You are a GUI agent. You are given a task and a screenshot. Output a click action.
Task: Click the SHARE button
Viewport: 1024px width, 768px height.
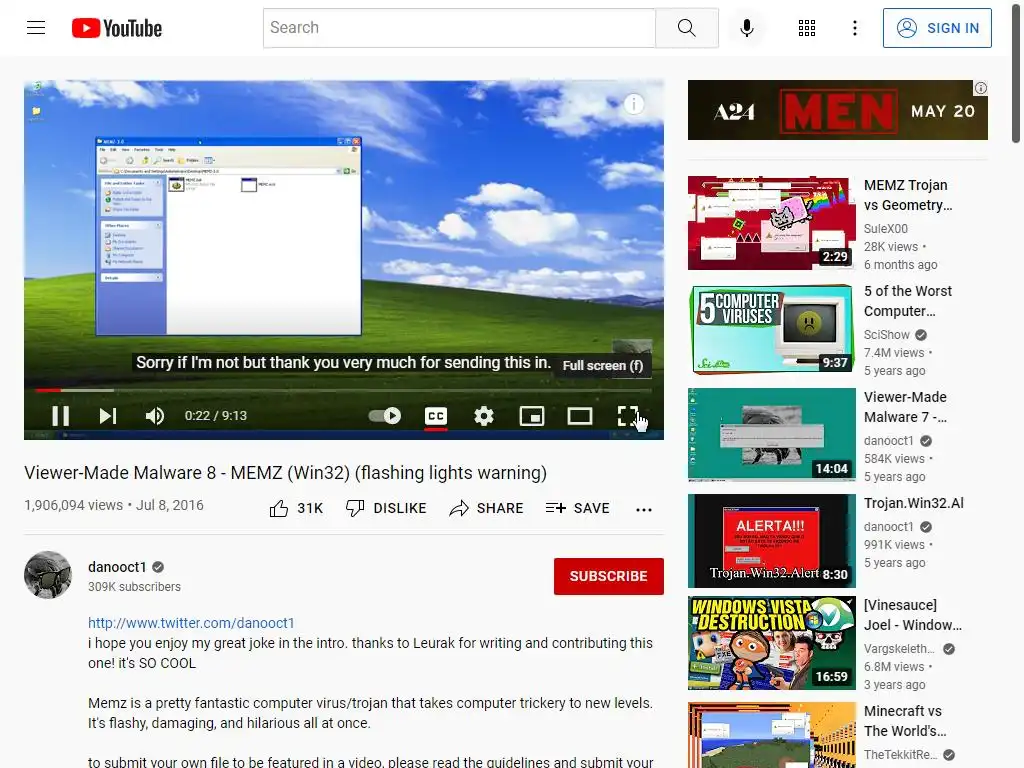[487, 508]
